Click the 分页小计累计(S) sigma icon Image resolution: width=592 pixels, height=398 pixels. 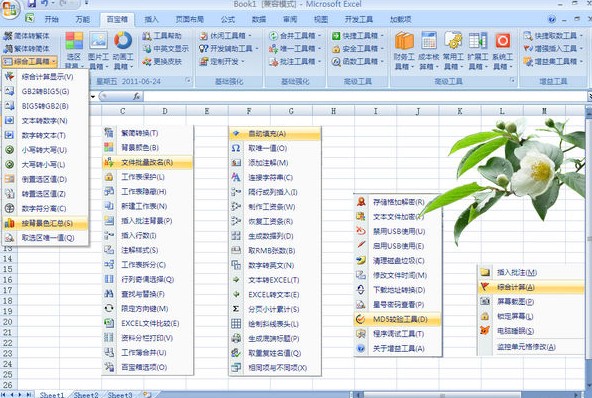[236, 309]
